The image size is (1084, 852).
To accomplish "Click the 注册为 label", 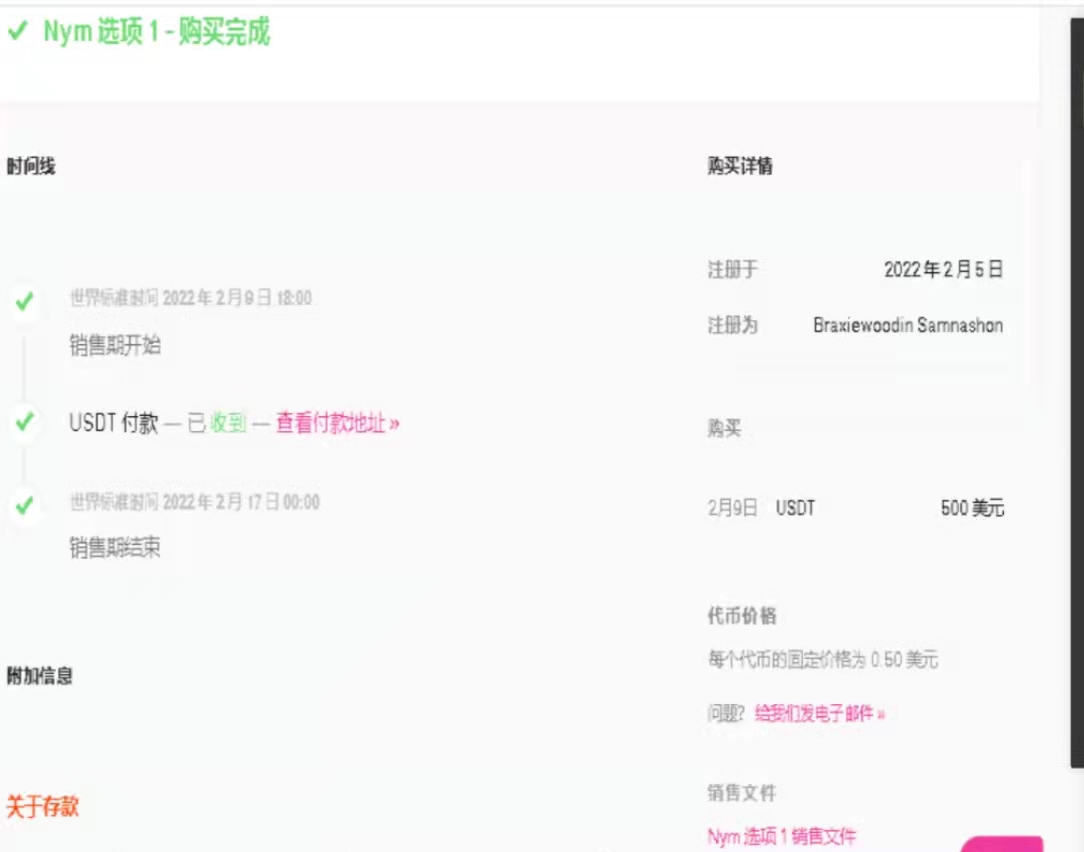I will coord(733,325).
